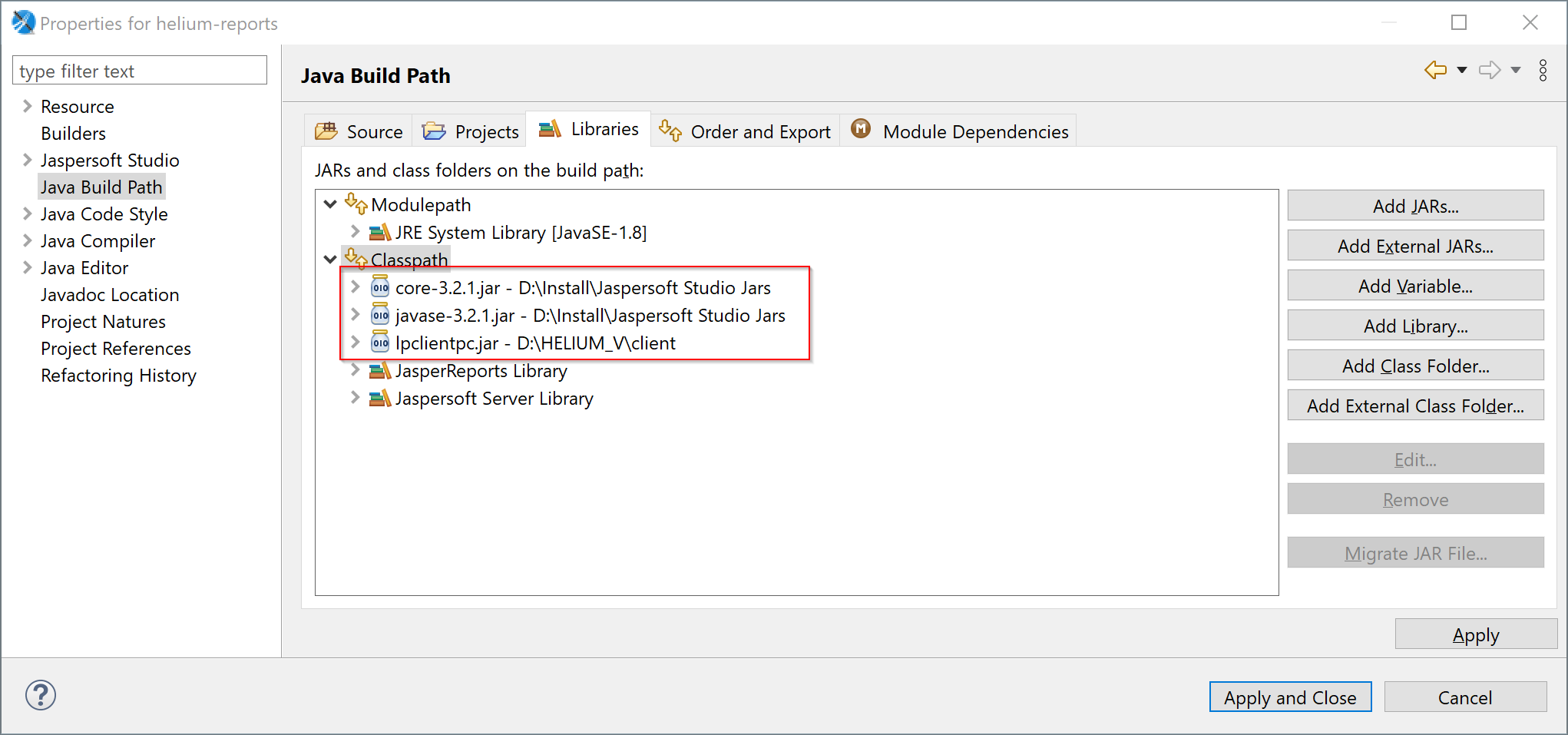Viewport: 1568px width, 735px height.
Task: Click the Add External JARs button
Action: (1414, 246)
